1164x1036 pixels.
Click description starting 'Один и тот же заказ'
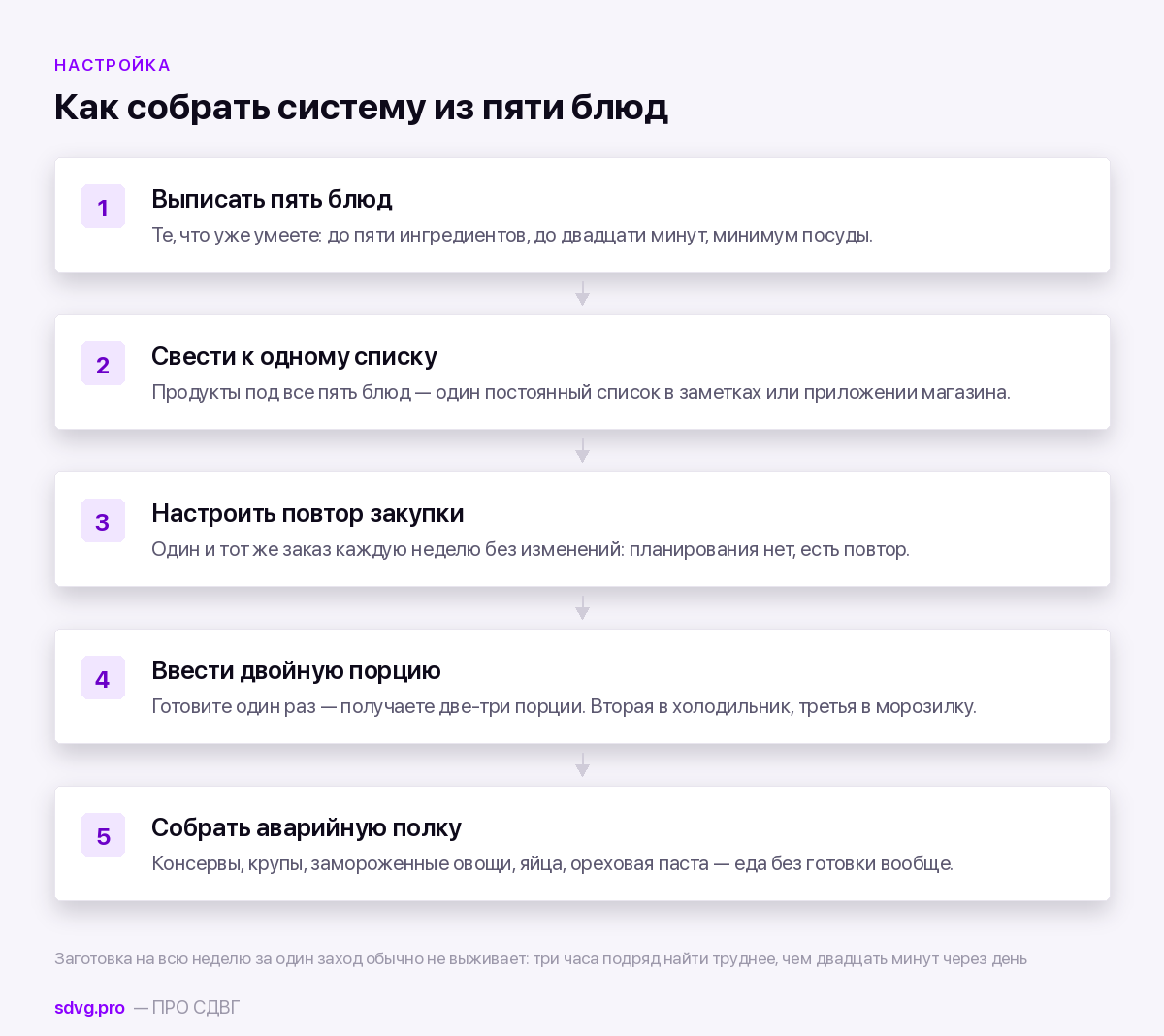click(x=531, y=549)
